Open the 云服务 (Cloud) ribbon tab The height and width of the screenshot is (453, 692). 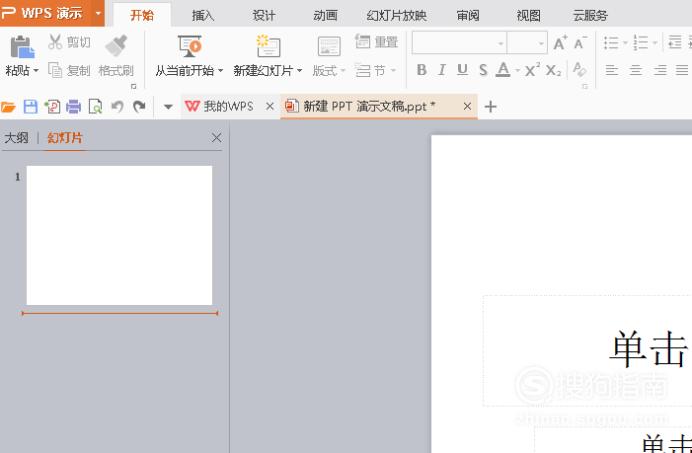coord(590,15)
